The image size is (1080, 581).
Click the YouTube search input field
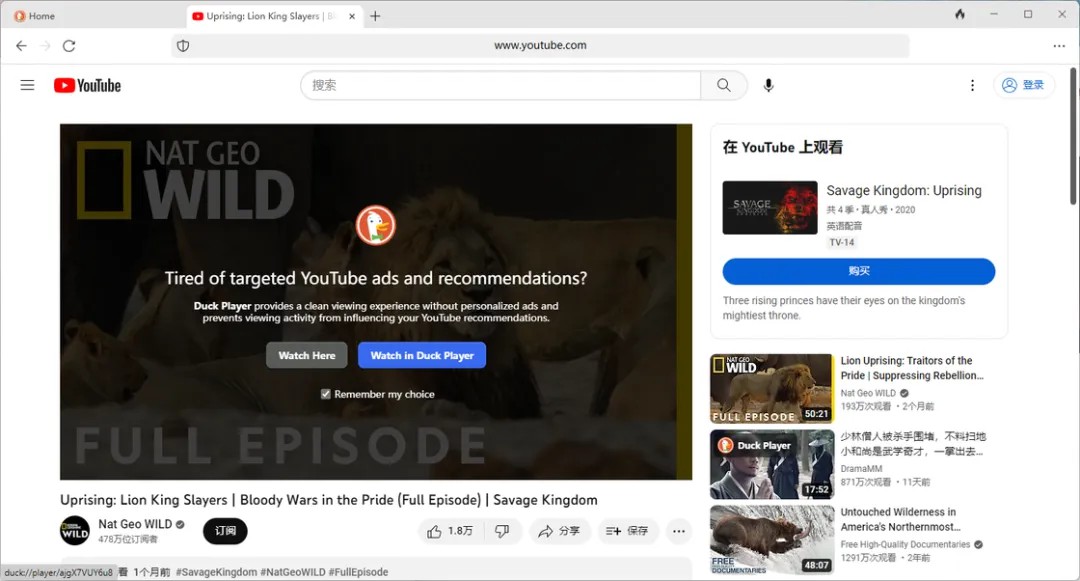pyautogui.click(x=500, y=86)
